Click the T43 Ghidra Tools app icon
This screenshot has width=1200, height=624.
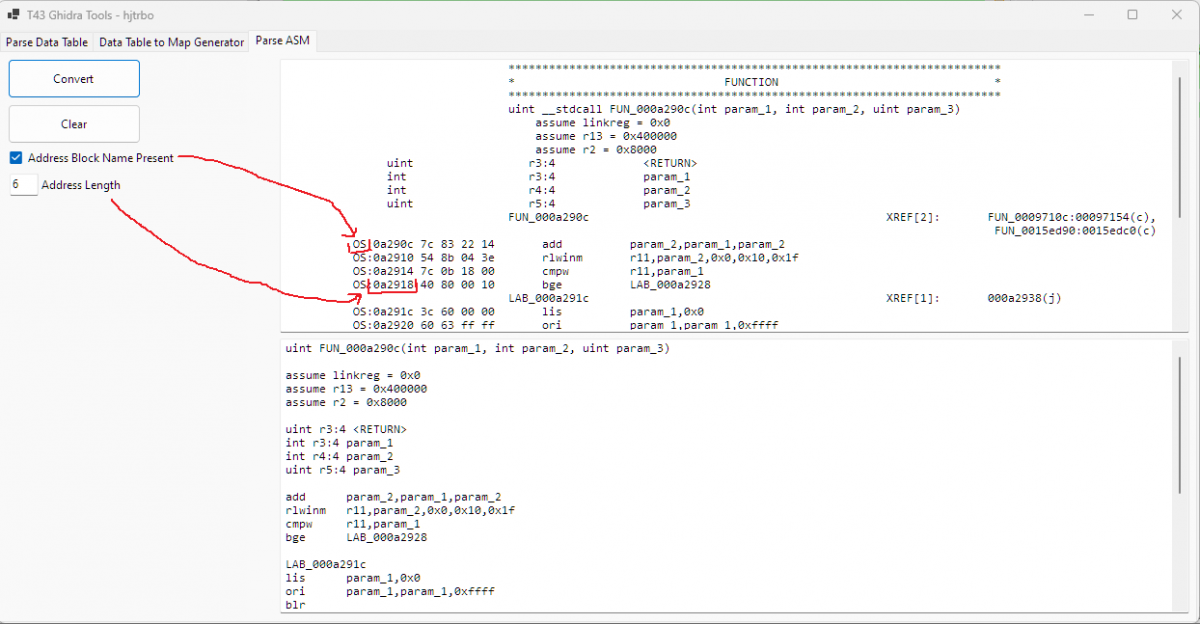(14, 15)
